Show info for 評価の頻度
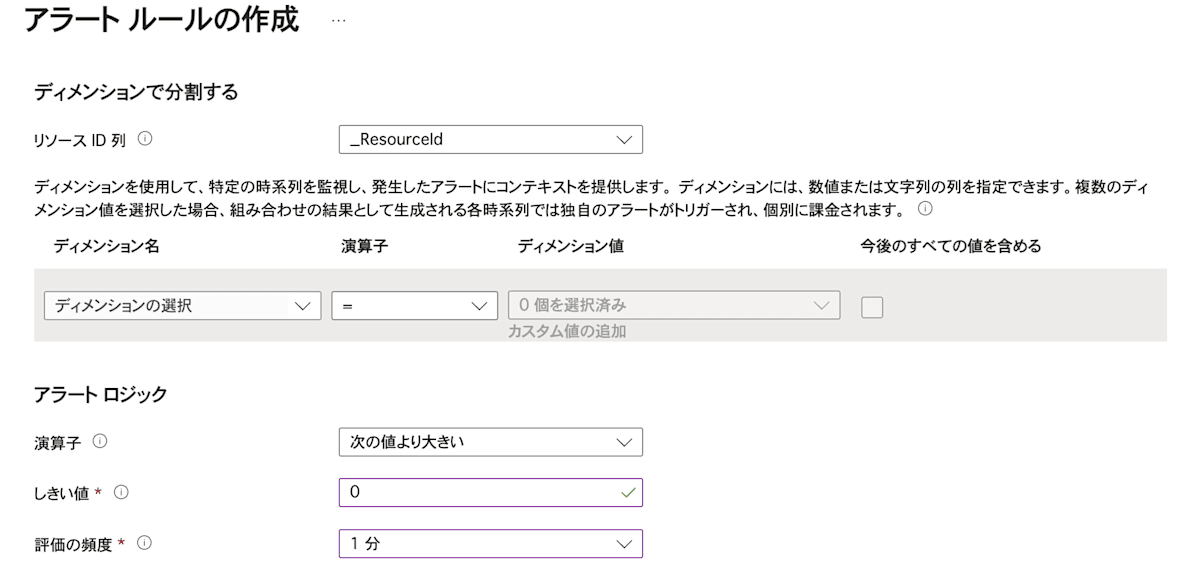This screenshot has height=576, width=1200. click(x=144, y=543)
